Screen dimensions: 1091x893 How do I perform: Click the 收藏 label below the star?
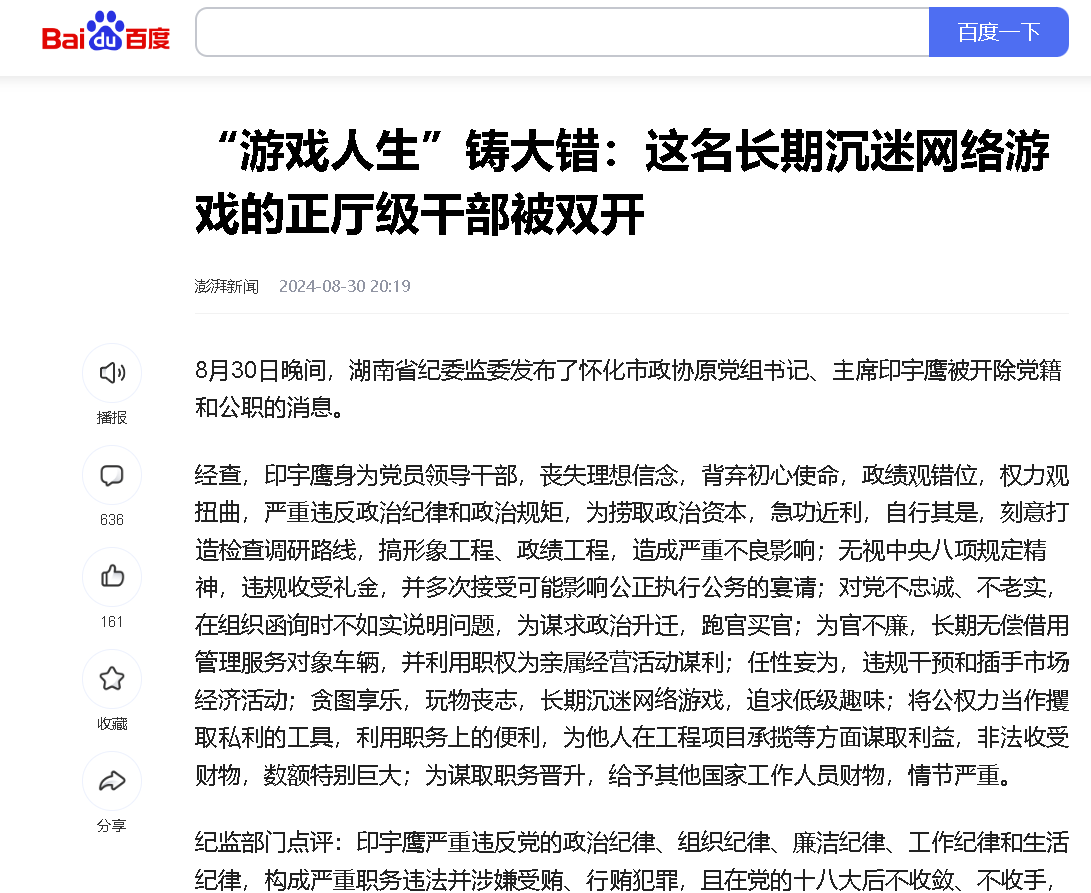[112, 724]
